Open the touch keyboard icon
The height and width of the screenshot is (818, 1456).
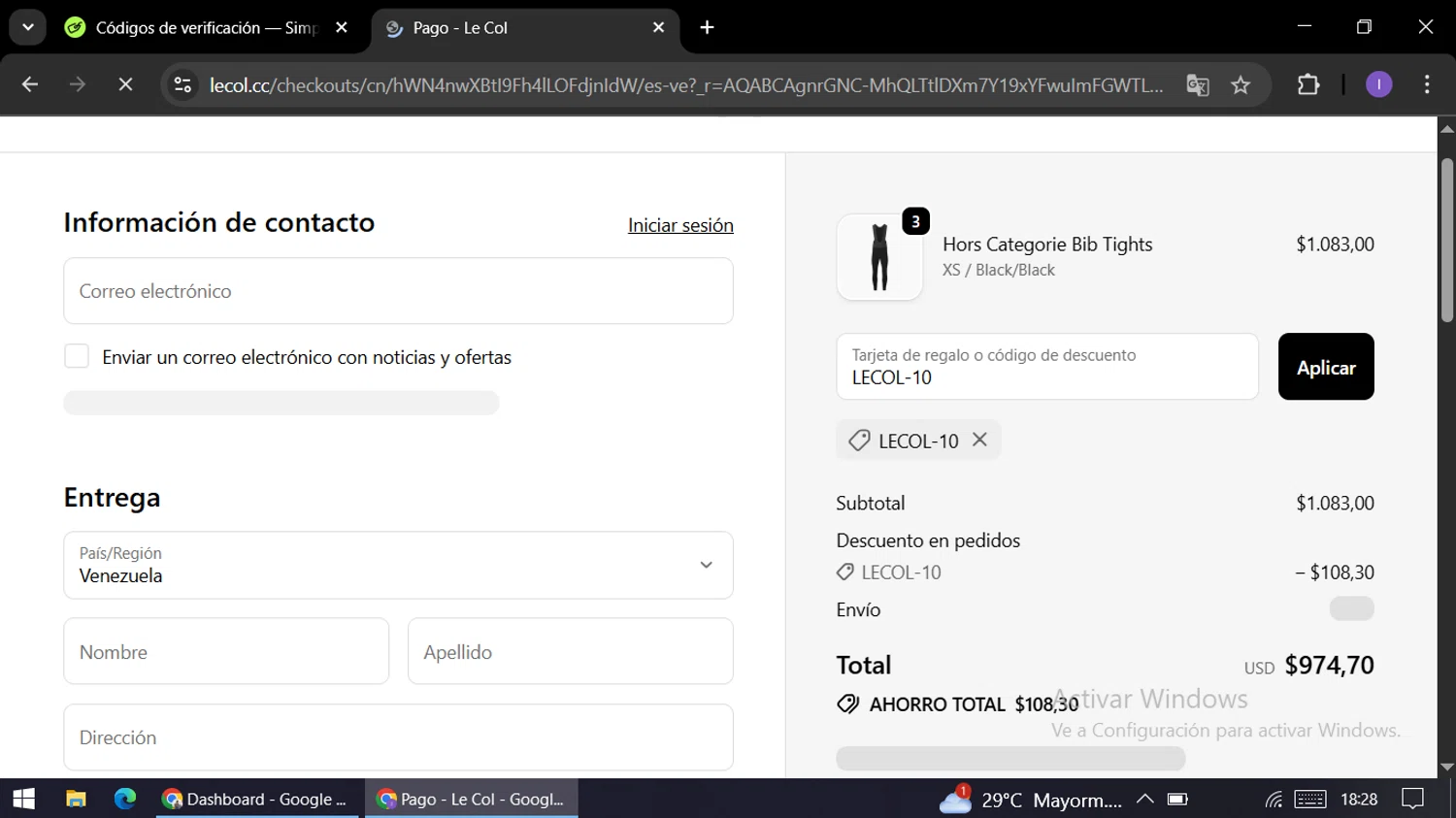(x=1309, y=799)
